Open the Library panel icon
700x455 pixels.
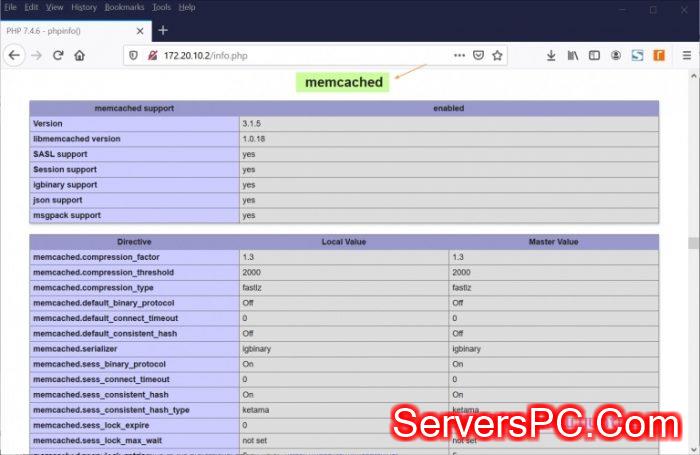click(573, 55)
